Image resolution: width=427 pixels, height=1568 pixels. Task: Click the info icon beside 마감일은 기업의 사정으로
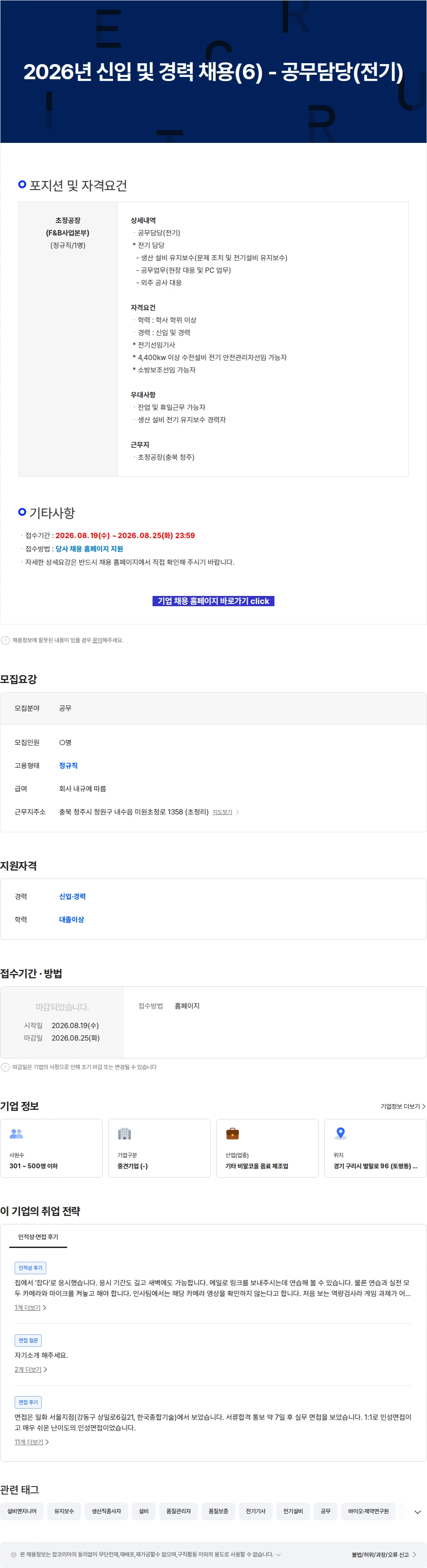(5, 1067)
